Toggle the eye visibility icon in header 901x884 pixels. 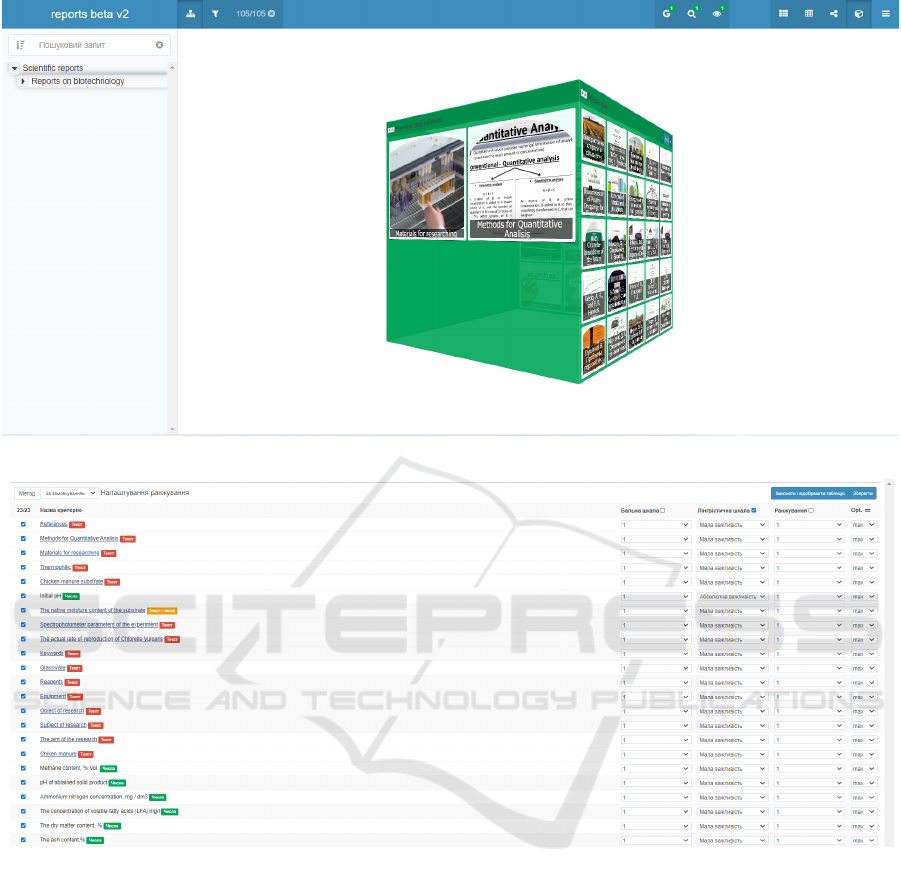(x=718, y=14)
